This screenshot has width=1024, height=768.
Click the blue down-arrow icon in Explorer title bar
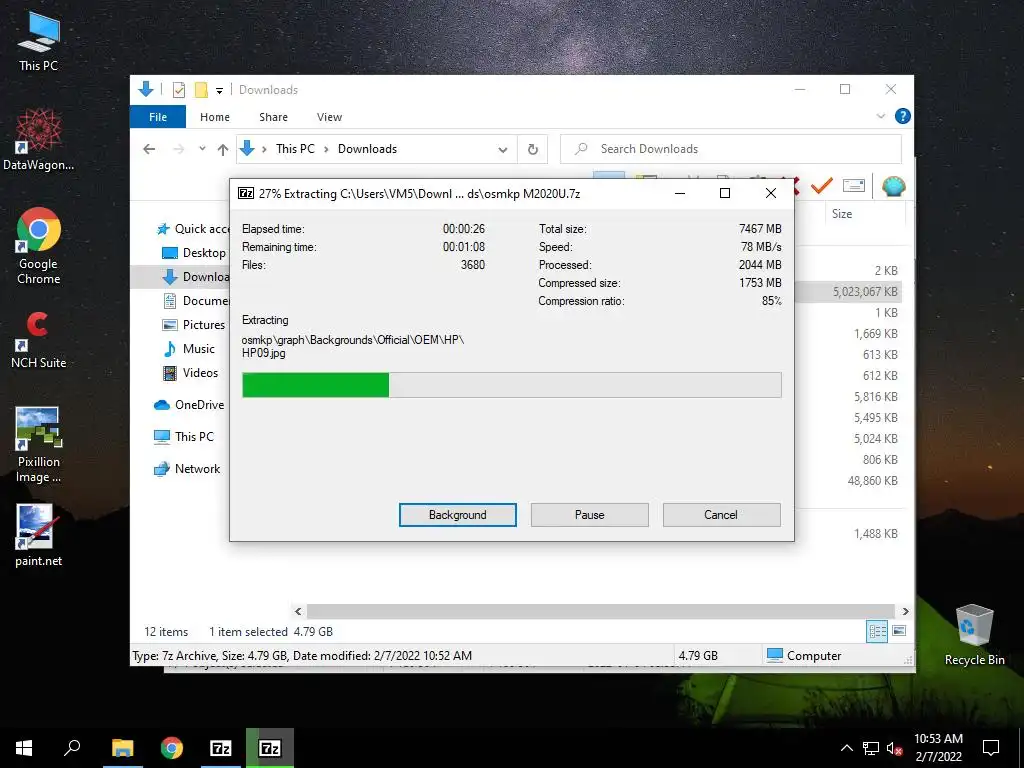tap(146, 89)
